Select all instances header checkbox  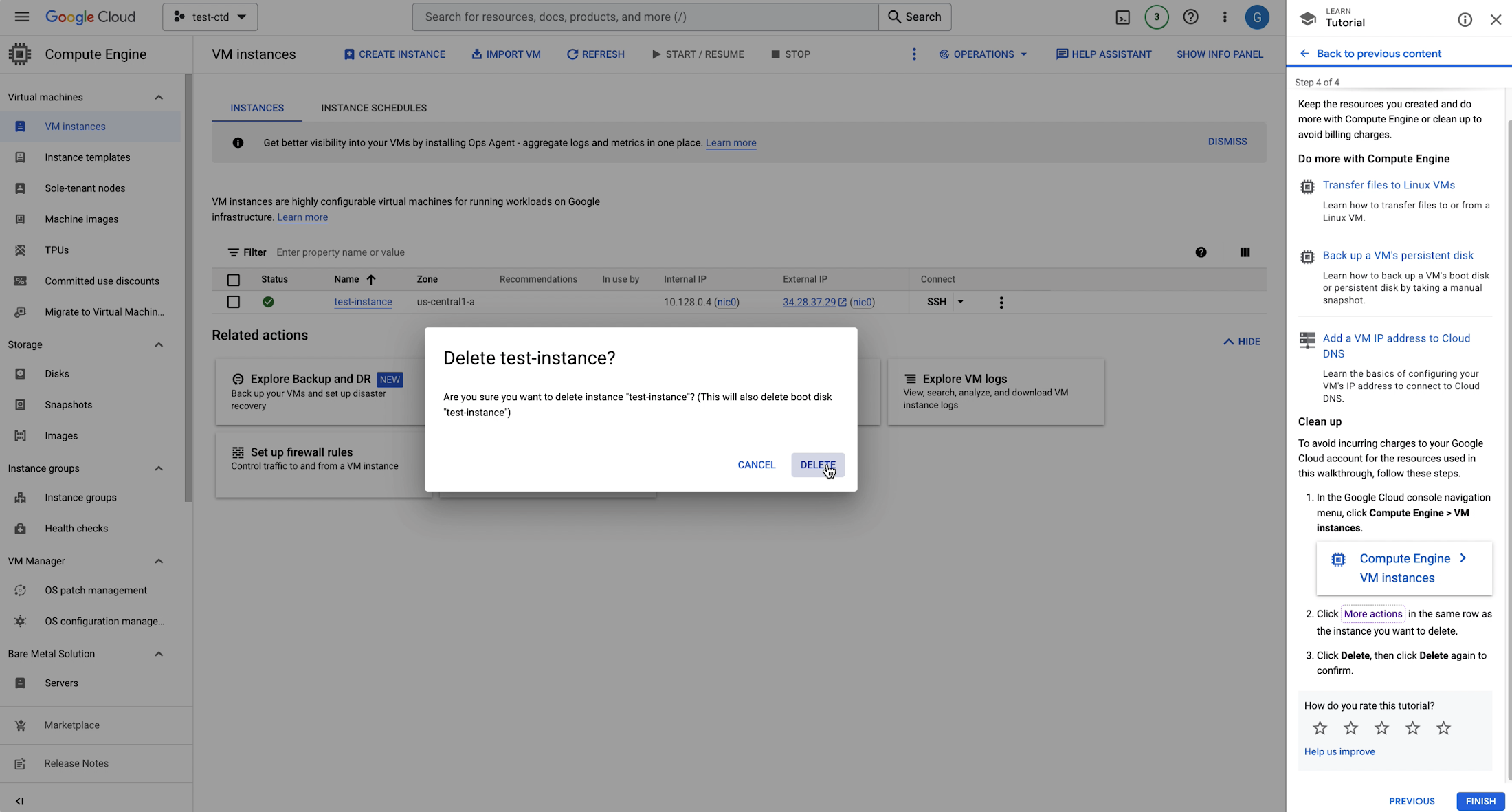point(234,280)
